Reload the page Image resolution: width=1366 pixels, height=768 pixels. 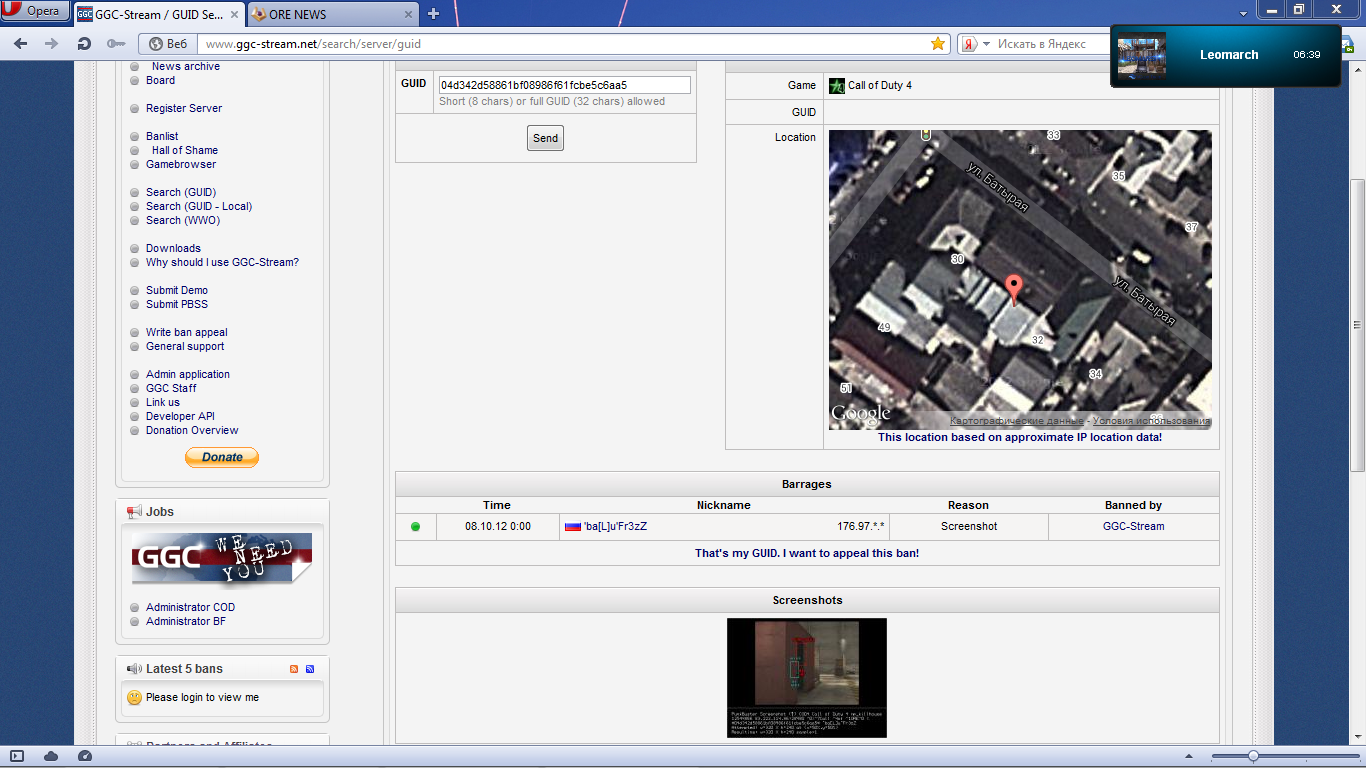84,44
